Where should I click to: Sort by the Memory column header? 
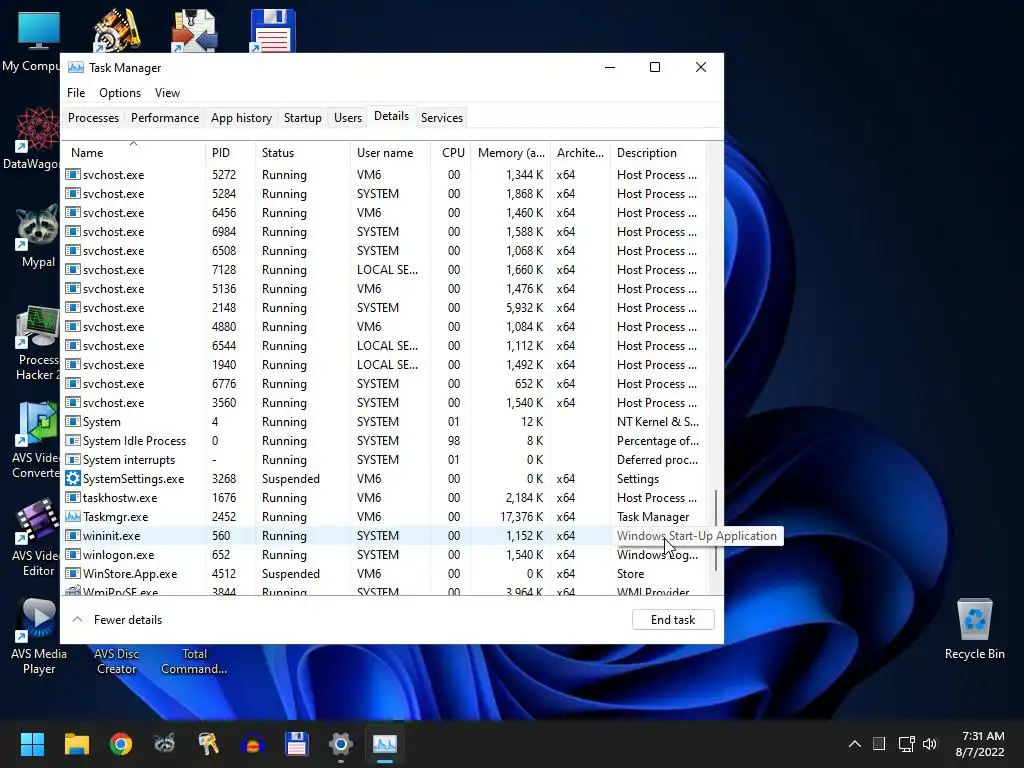[x=510, y=152]
